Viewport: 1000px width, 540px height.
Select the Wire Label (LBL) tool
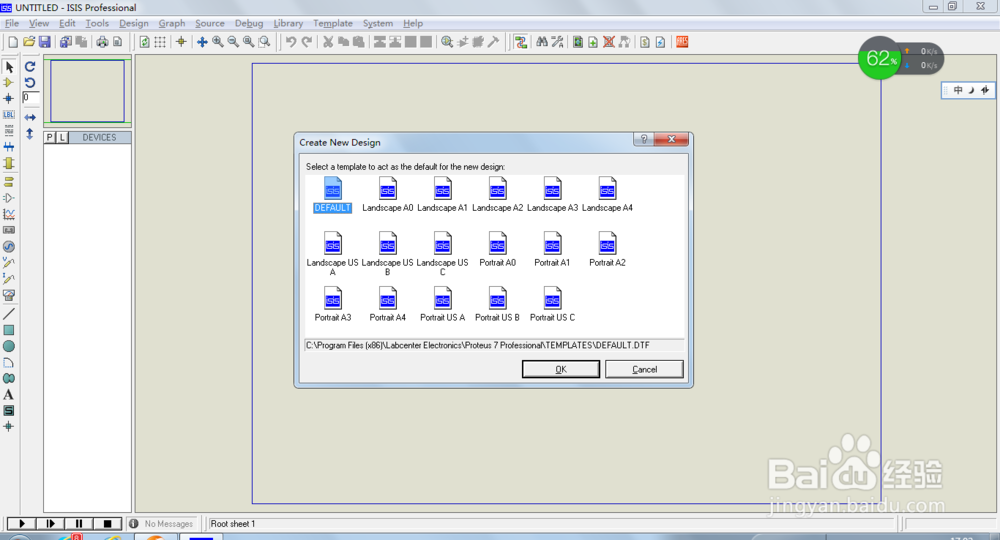tap(9, 115)
